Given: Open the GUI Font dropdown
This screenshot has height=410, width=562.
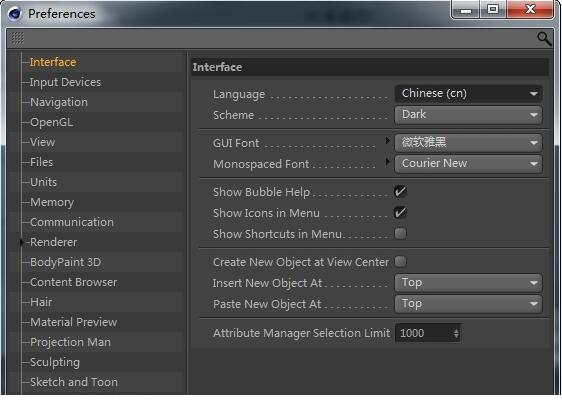Looking at the screenshot, I should (x=468, y=143).
